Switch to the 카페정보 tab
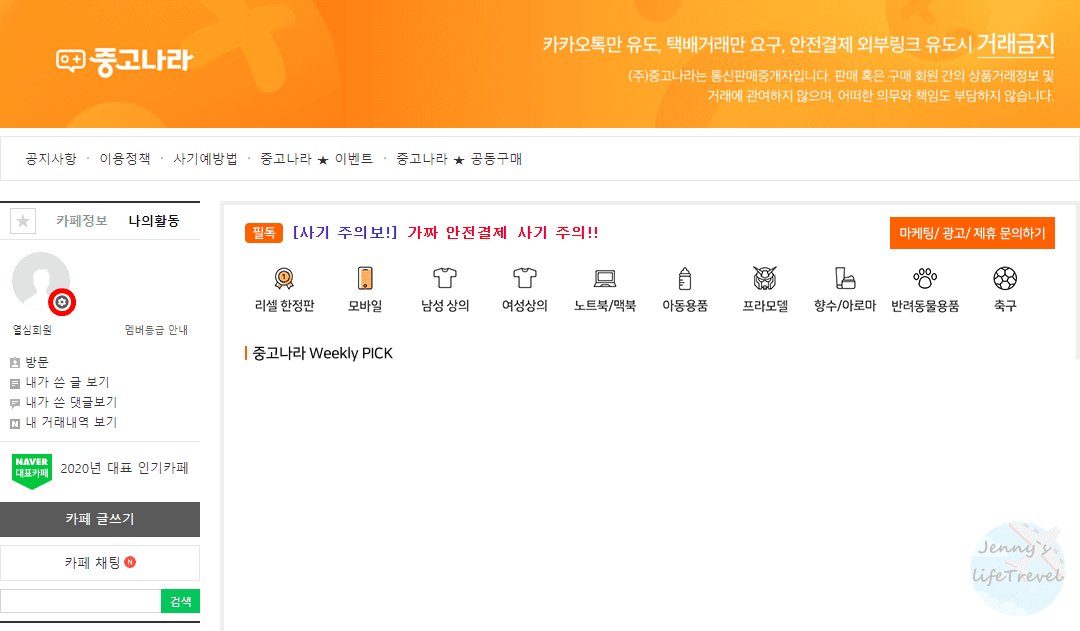This screenshot has height=631, width=1080. click(x=80, y=220)
